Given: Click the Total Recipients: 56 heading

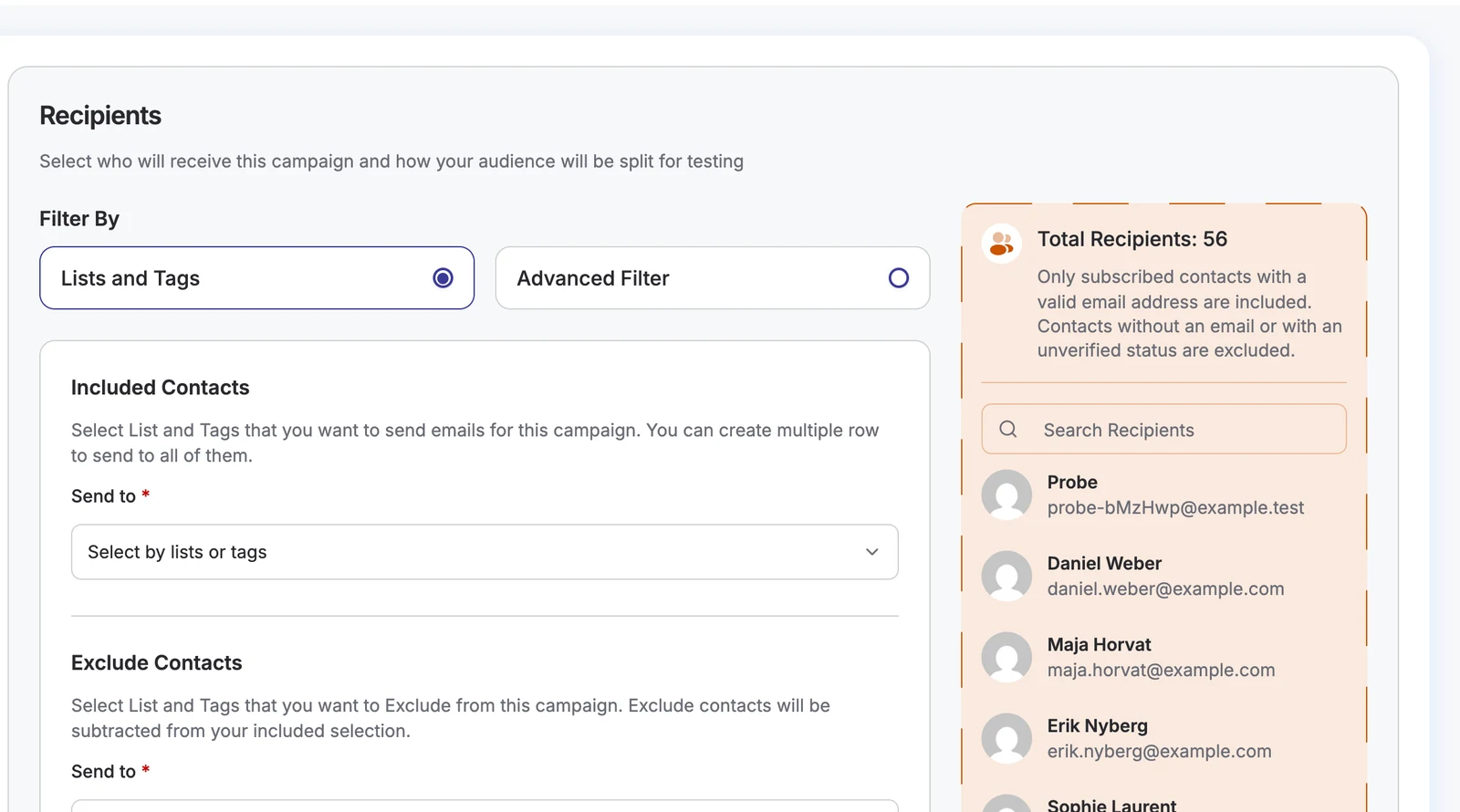Looking at the screenshot, I should pyautogui.click(x=1131, y=239).
